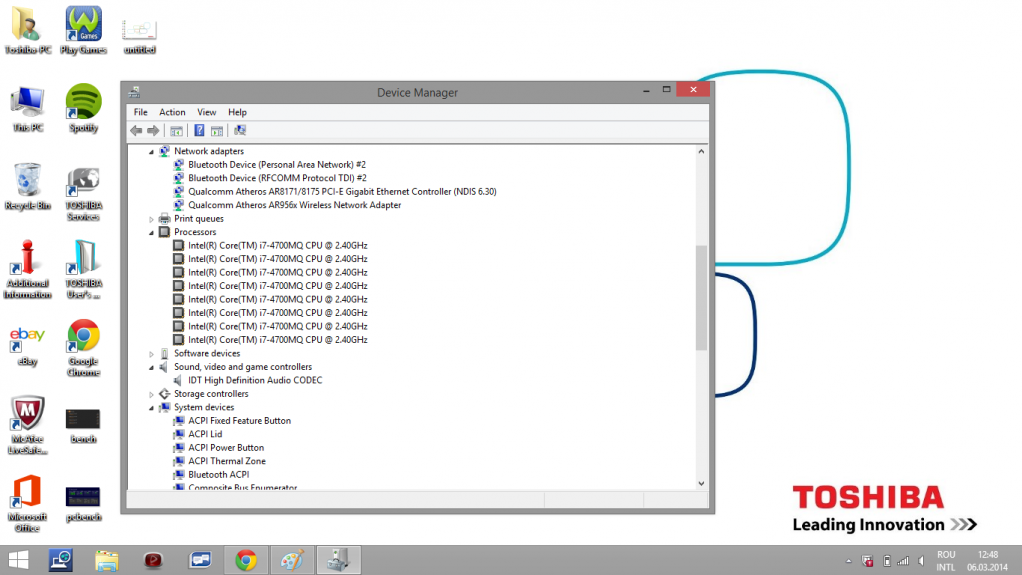
Task: Select the ACPI Power Button device
Action: coord(226,448)
